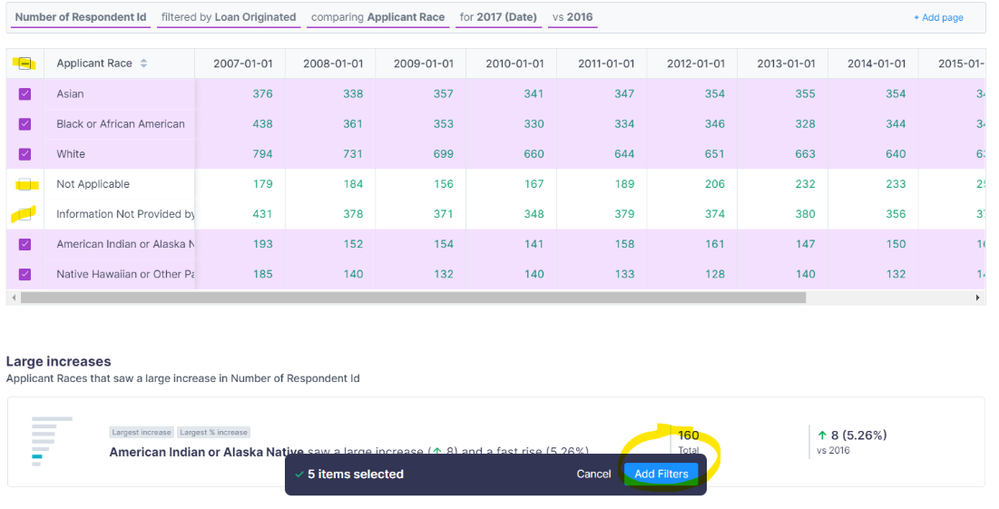Click the 2007-01-01 column header
999x509 pixels.
tap(240, 63)
